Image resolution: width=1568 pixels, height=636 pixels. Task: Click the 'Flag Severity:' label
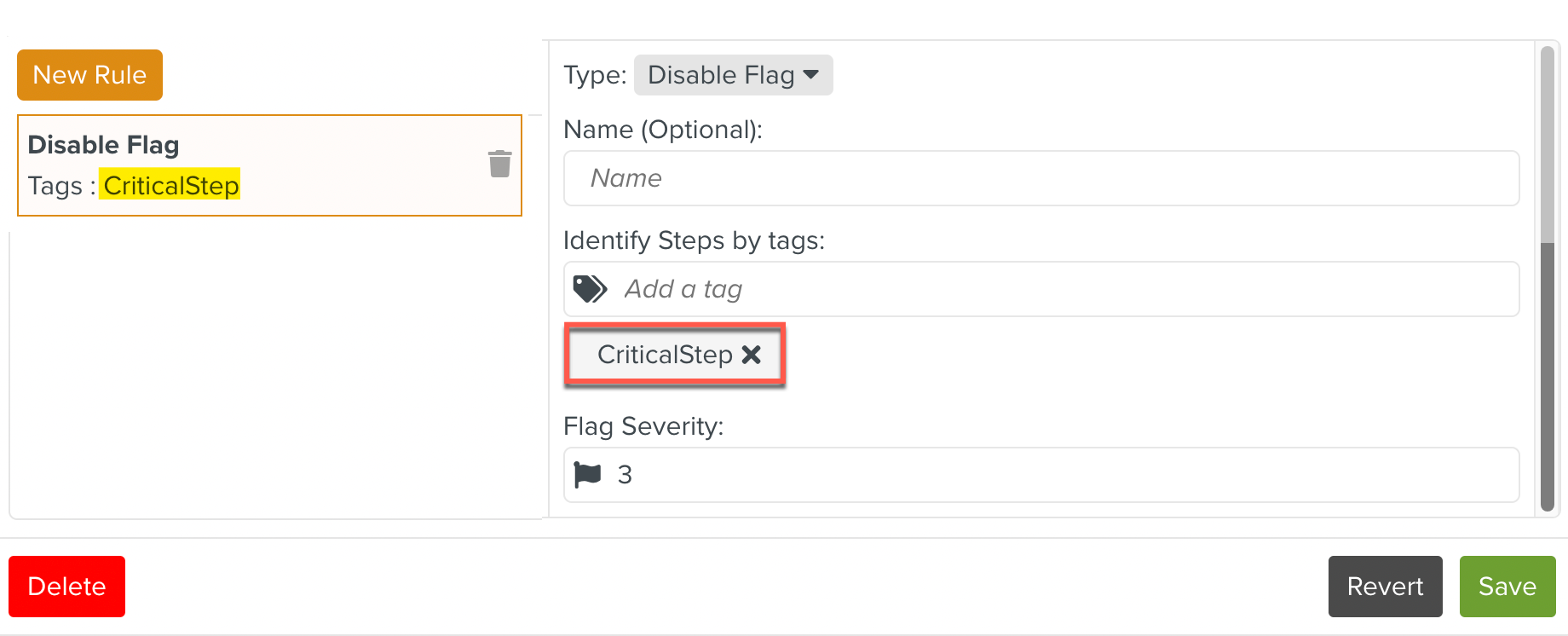pos(643,426)
